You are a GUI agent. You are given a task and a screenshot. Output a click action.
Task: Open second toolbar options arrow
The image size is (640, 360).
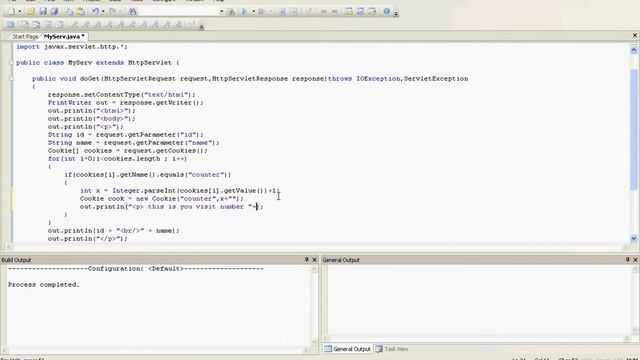coord(202,27)
